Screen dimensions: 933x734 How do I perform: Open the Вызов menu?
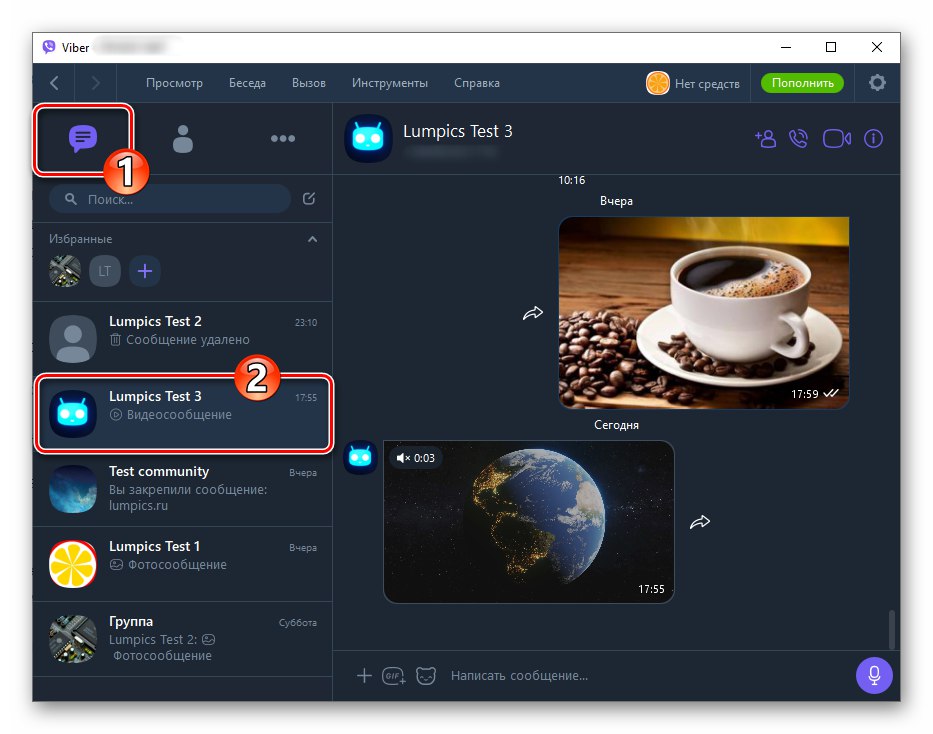[x=309, y=83]
